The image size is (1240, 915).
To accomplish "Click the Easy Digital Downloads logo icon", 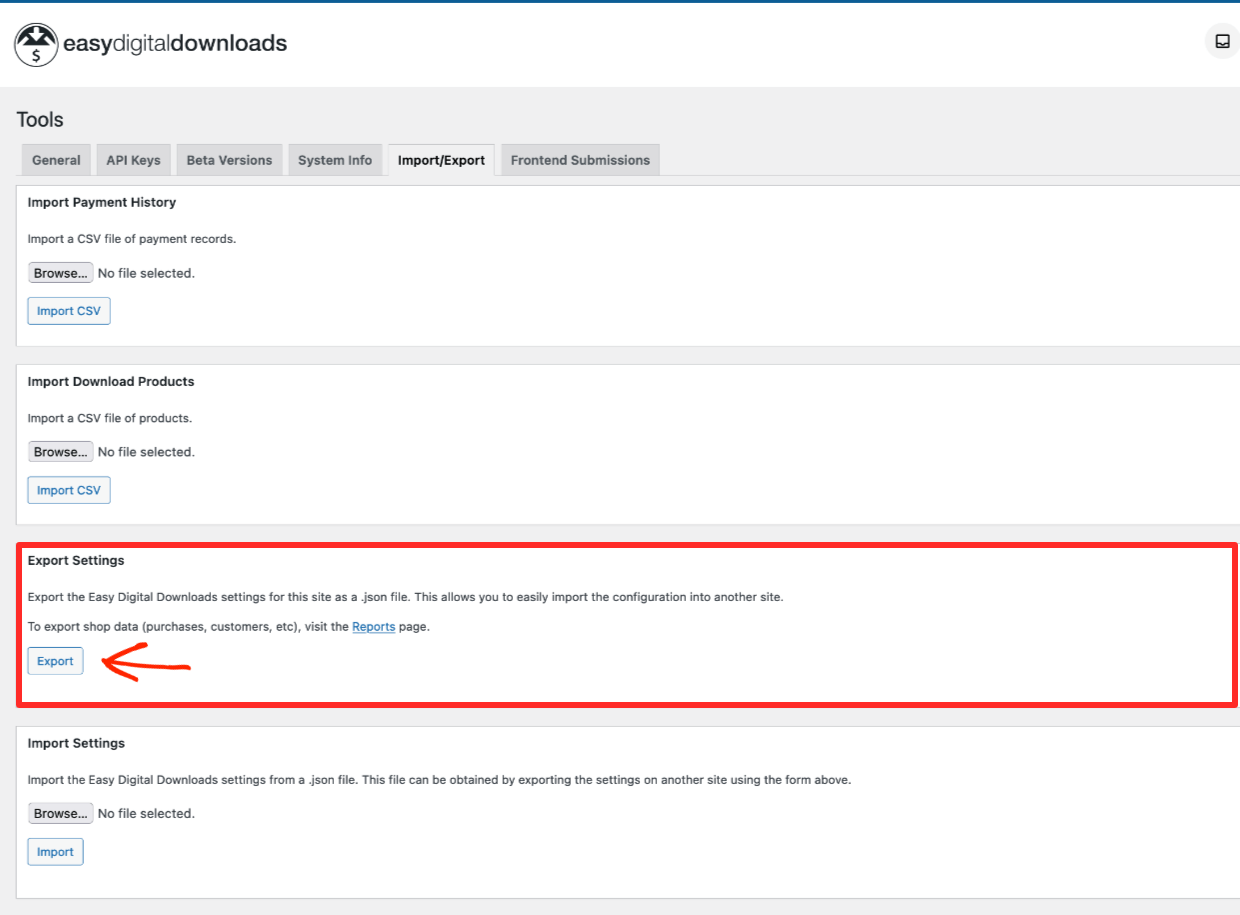I will (36, 44).
